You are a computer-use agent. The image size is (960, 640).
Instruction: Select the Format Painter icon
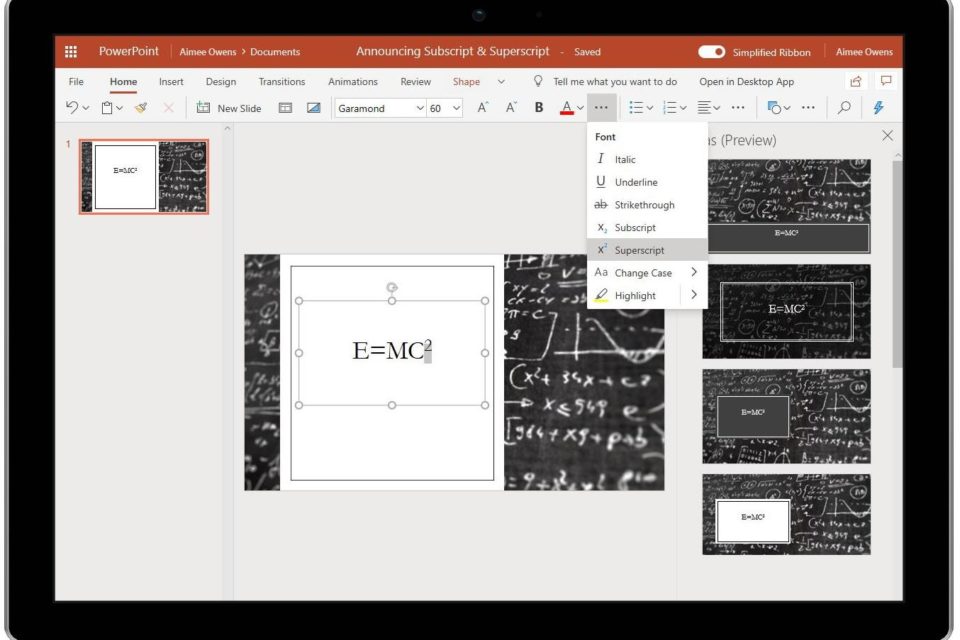click(x=141, y=108)
